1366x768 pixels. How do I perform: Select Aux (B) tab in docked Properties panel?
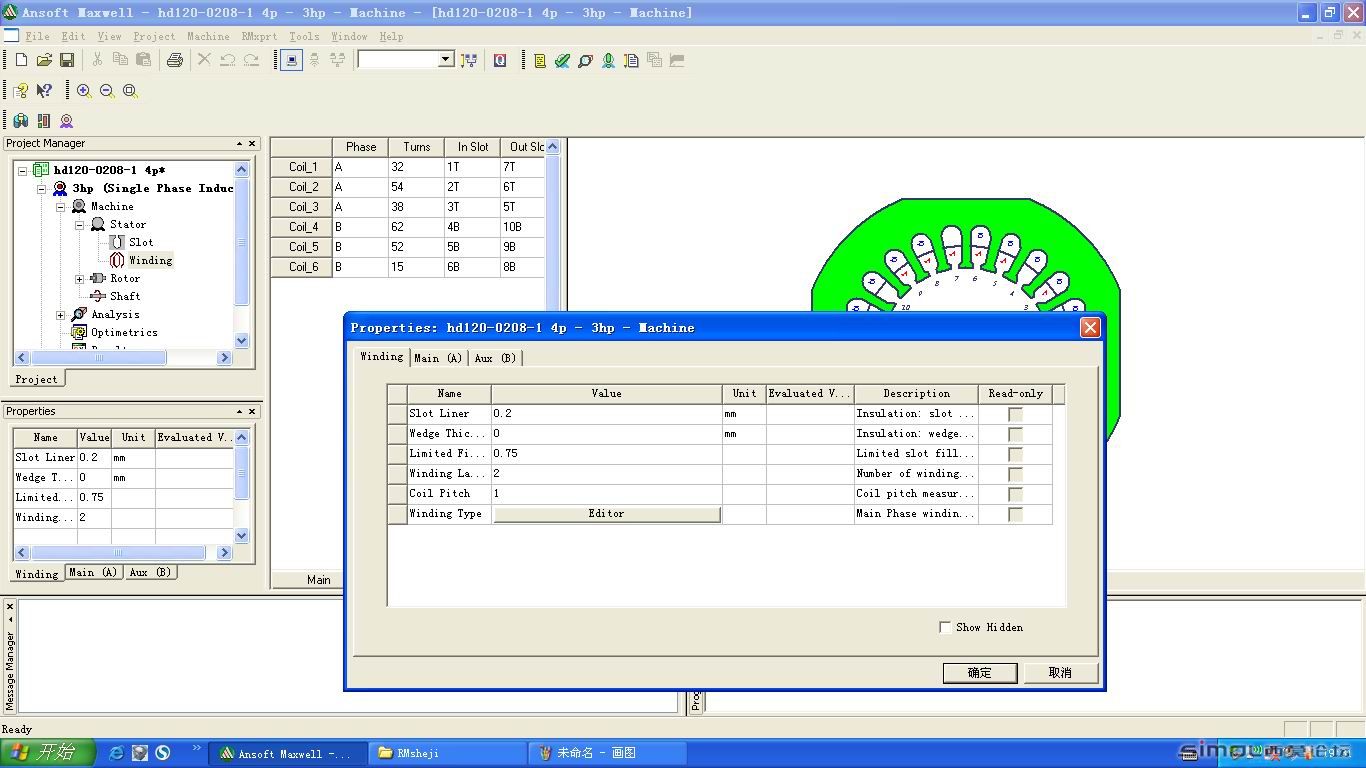click(151, 572)
